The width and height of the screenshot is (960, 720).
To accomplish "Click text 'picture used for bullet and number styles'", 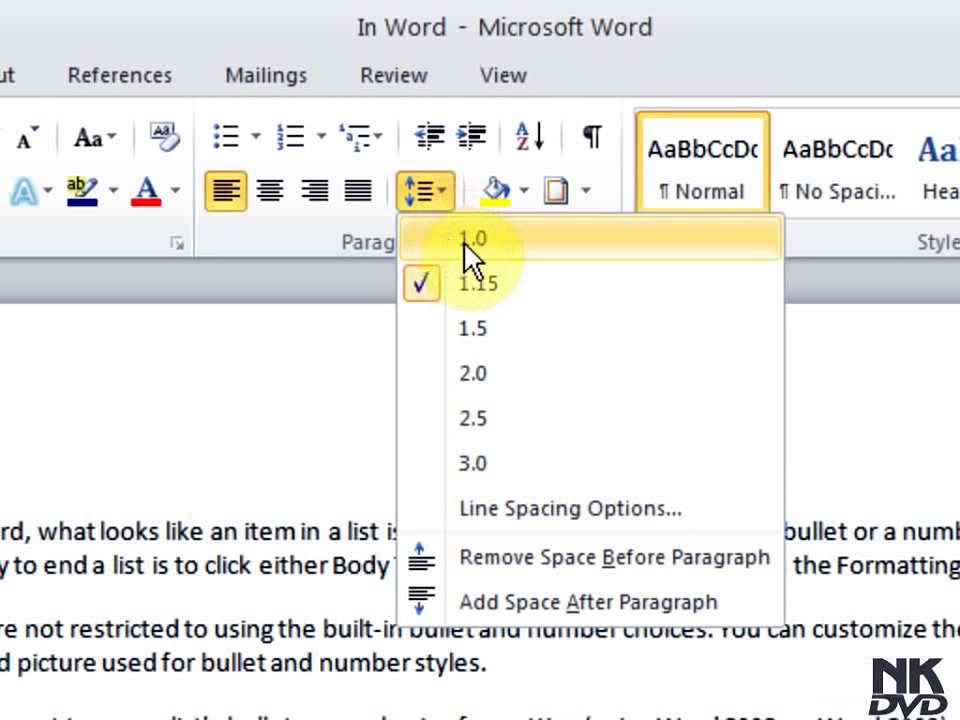I will [x=251, y=663].
